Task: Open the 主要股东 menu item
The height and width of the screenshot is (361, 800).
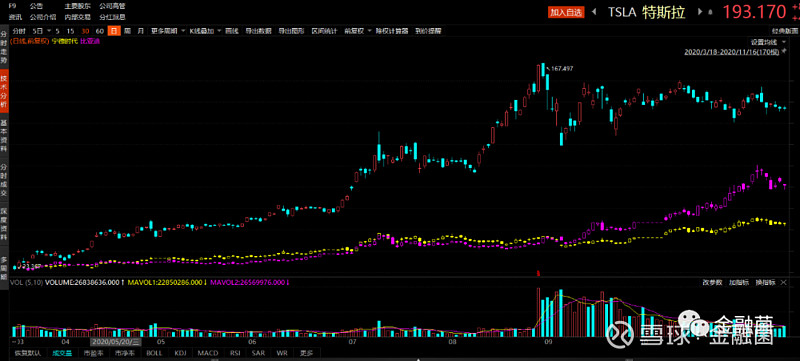Action: [78, 6]
